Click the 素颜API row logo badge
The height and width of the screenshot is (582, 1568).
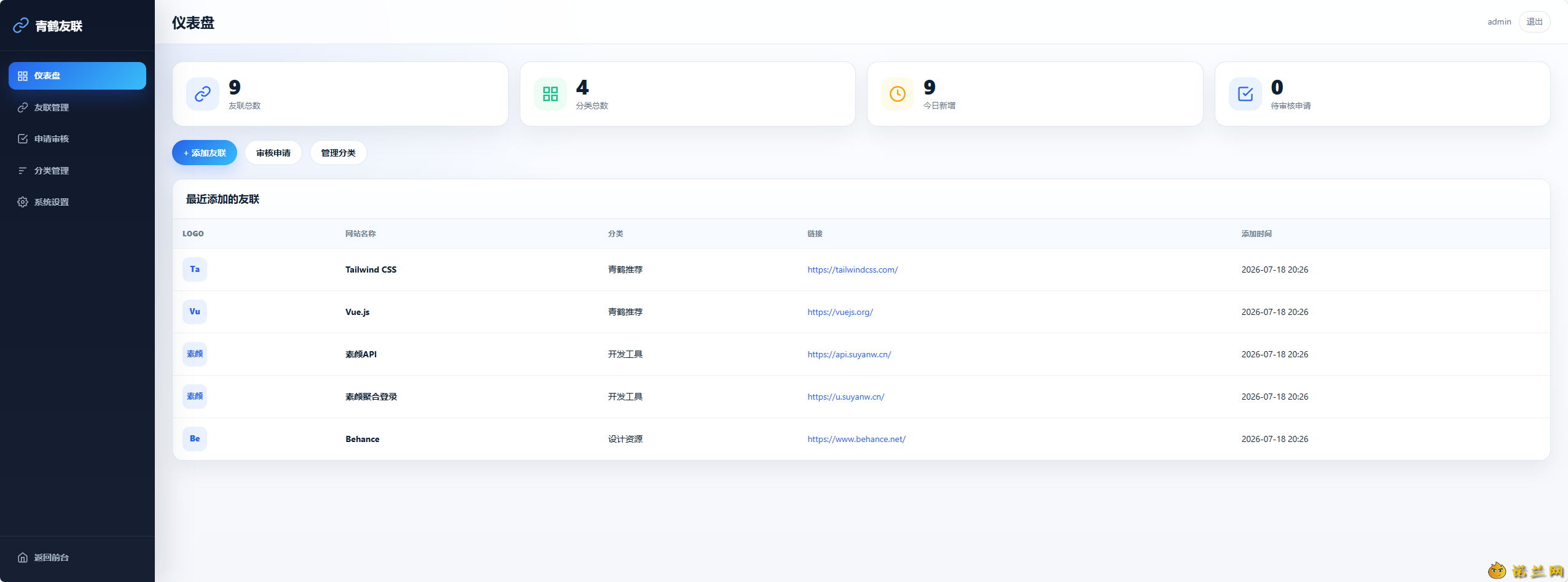click(x=195, y=354)
